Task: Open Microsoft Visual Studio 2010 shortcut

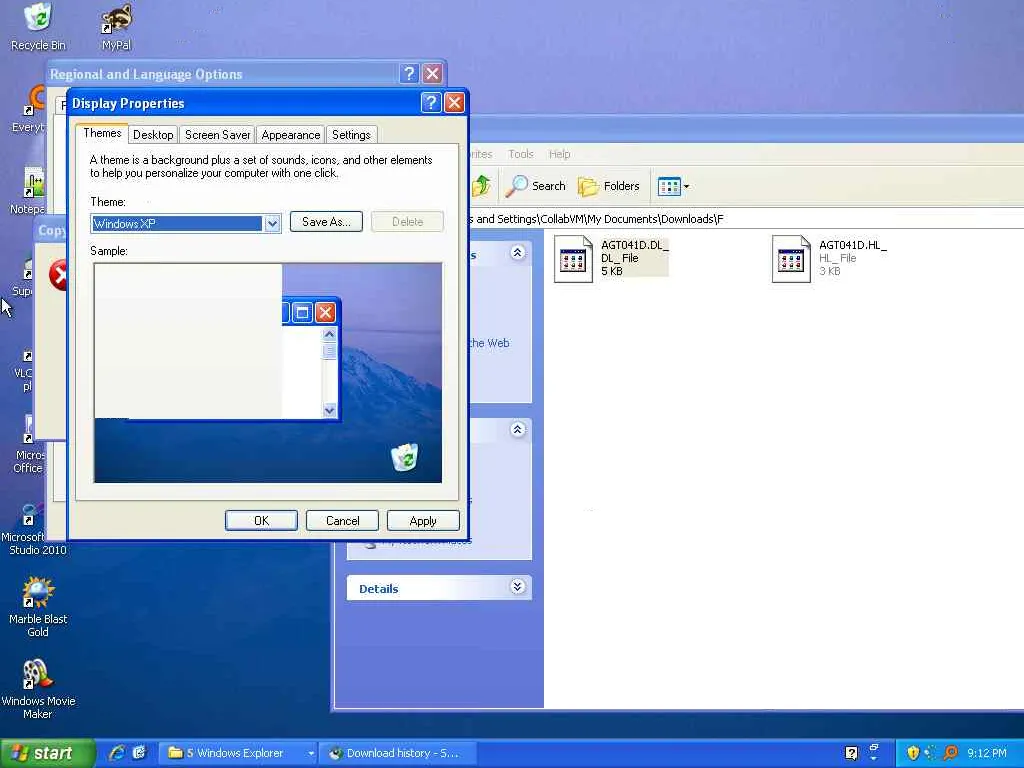Action: click(33, 529)
